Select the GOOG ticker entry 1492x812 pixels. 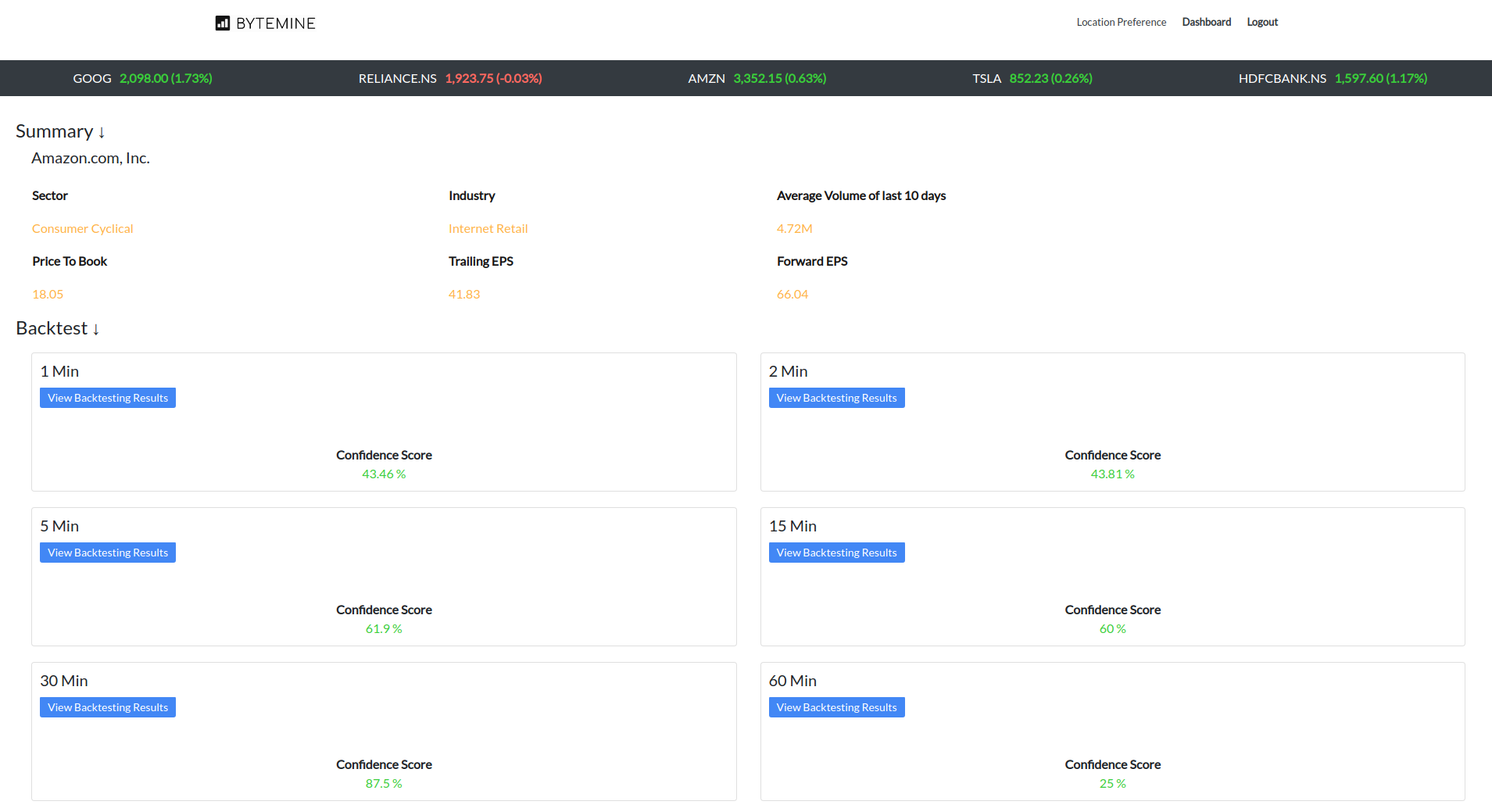point(142,78)
